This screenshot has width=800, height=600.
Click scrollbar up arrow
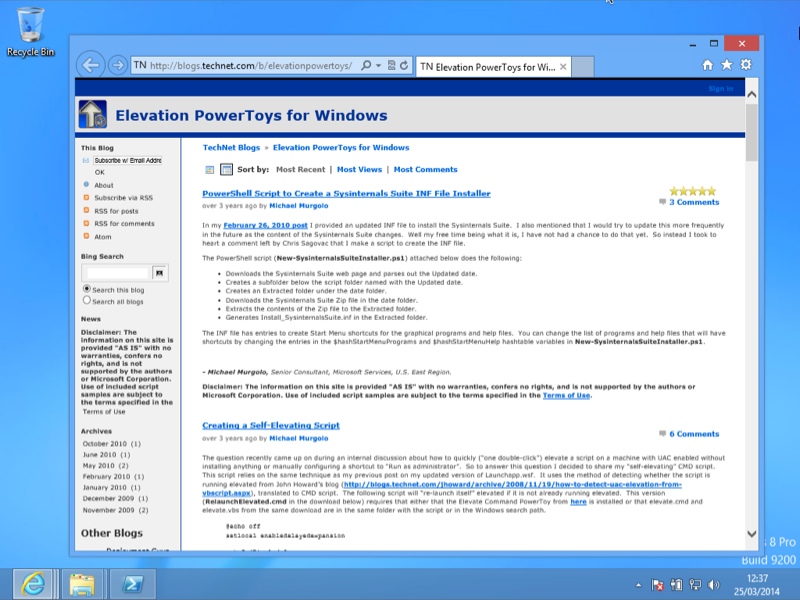coord(752,94)
